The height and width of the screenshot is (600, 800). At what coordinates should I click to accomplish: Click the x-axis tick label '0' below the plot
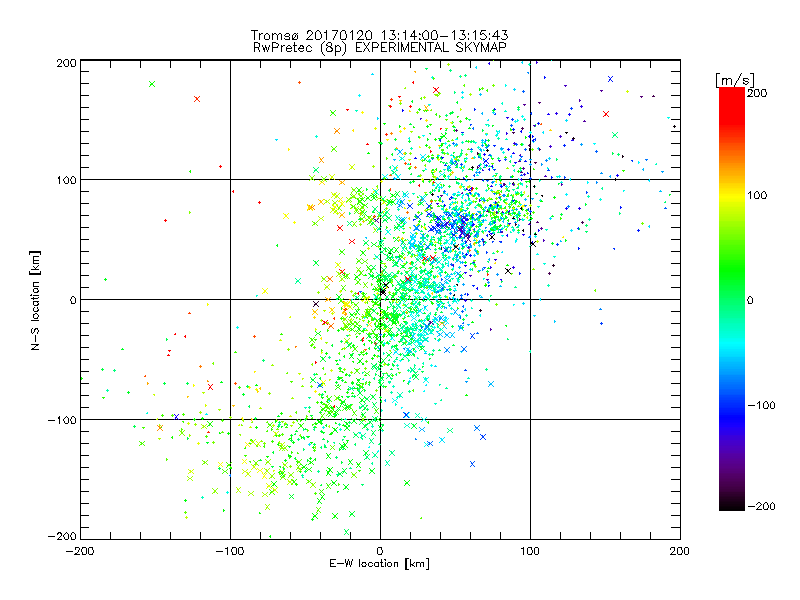(x=380, y=551)
